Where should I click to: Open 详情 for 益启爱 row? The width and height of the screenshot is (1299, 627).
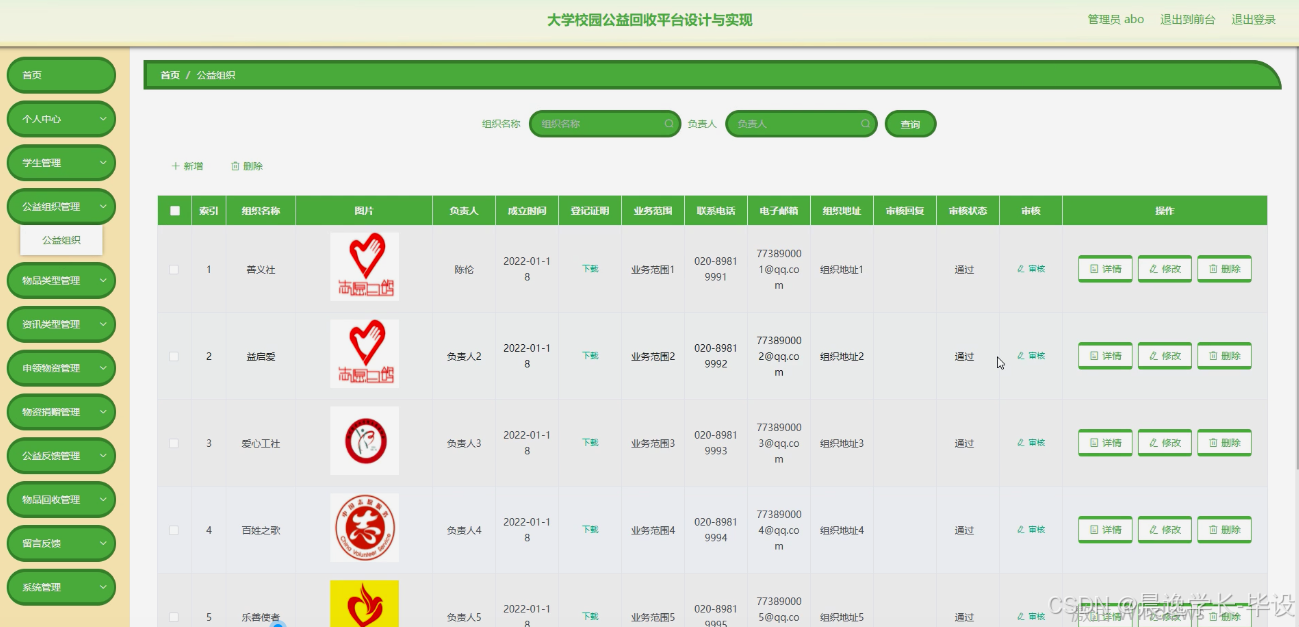tap(1105, 356)
